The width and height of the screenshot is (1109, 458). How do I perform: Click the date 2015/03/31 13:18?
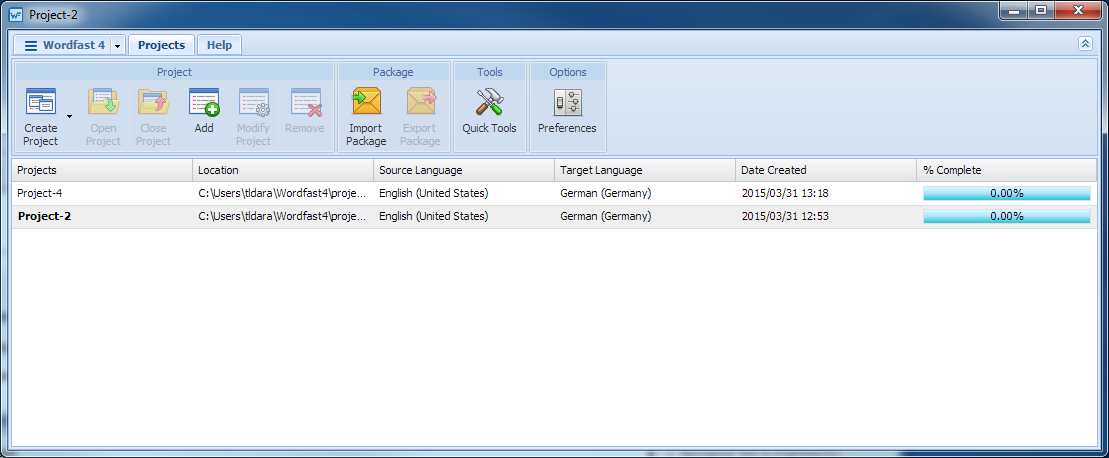pos(785,193)
